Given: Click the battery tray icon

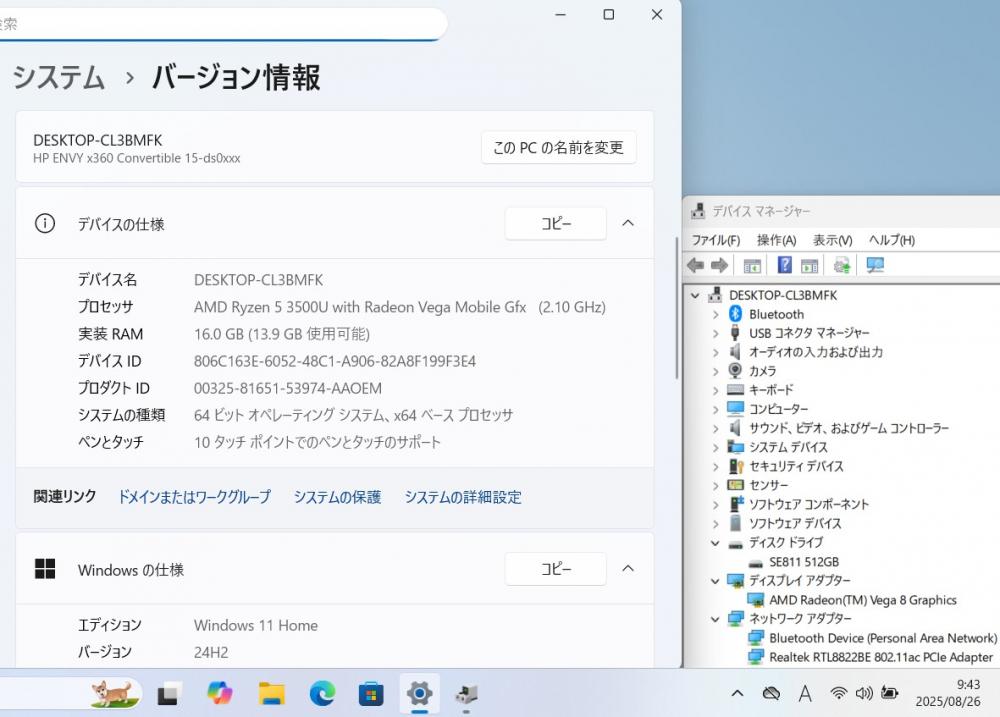Looking at the screenshot, I should pyautogui.click(x=890, y=693).
